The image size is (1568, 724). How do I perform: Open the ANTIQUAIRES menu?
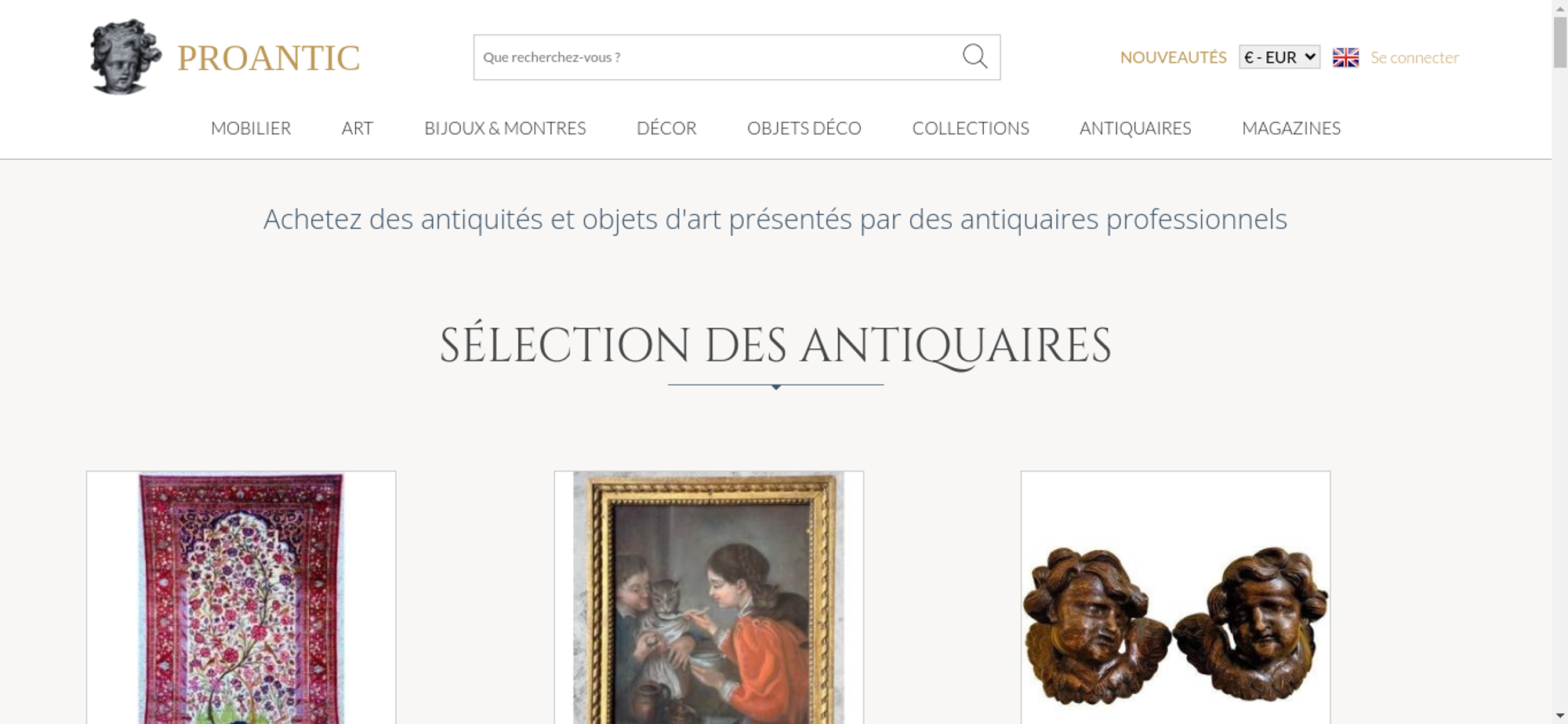pos(1135,128)
